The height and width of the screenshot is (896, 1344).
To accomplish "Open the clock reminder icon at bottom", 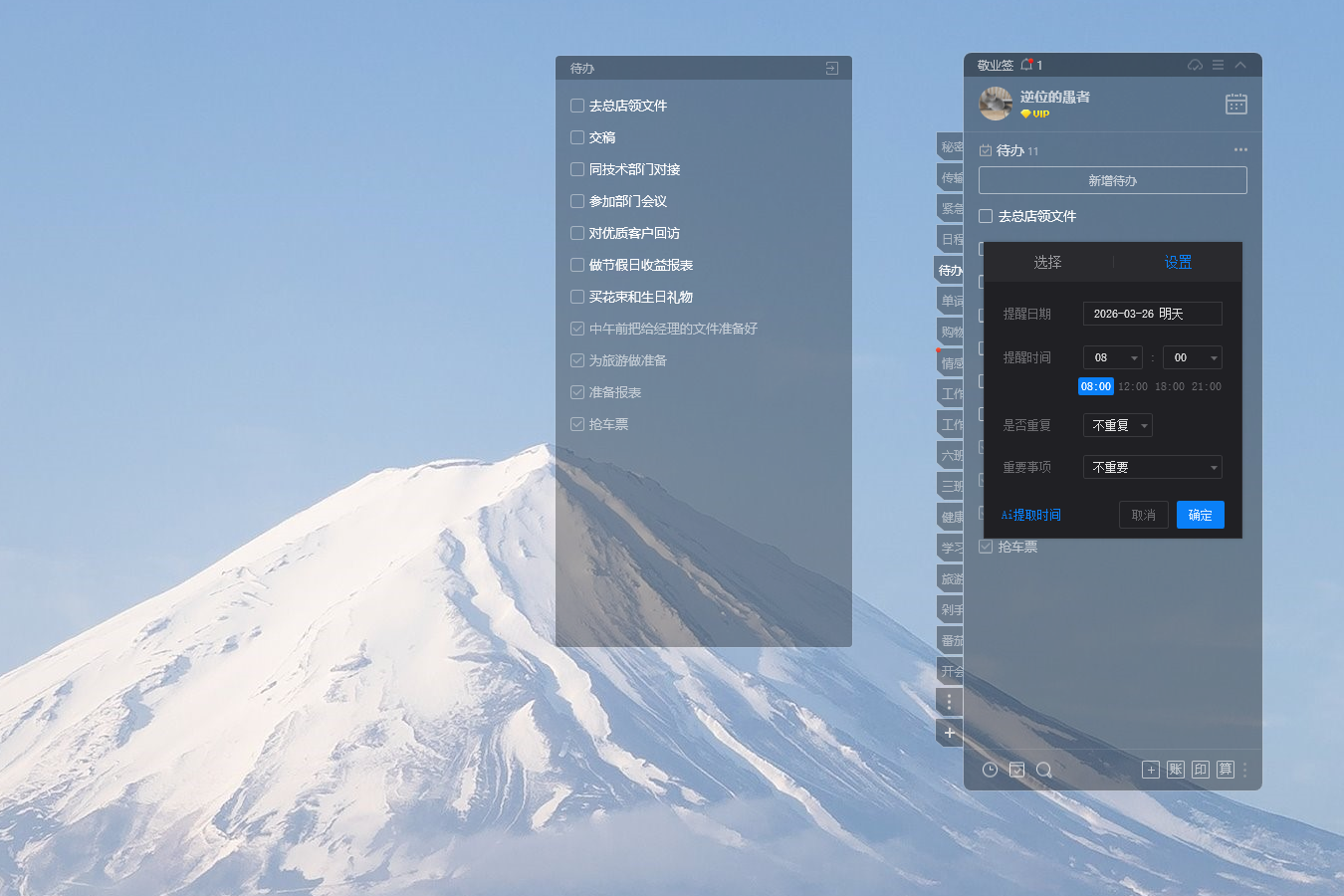I will coord(990,770).
